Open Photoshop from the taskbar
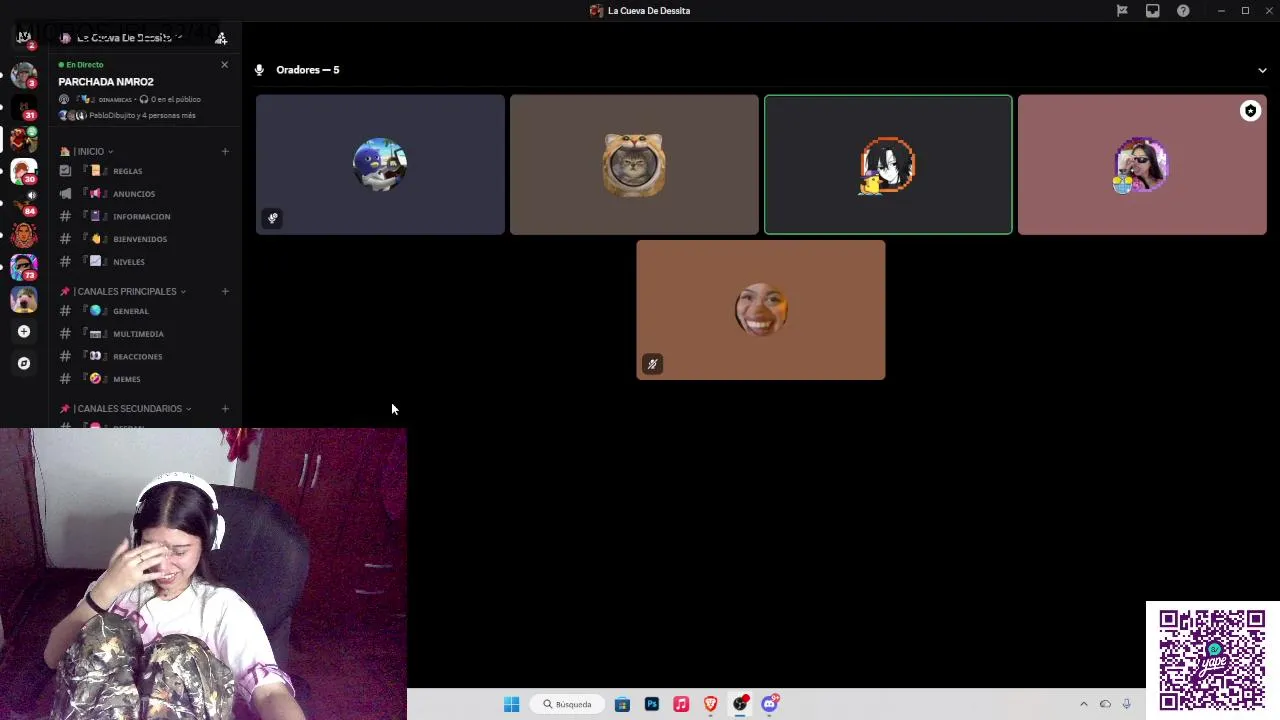The image size is (1280, 720). [x=652, y=704]
